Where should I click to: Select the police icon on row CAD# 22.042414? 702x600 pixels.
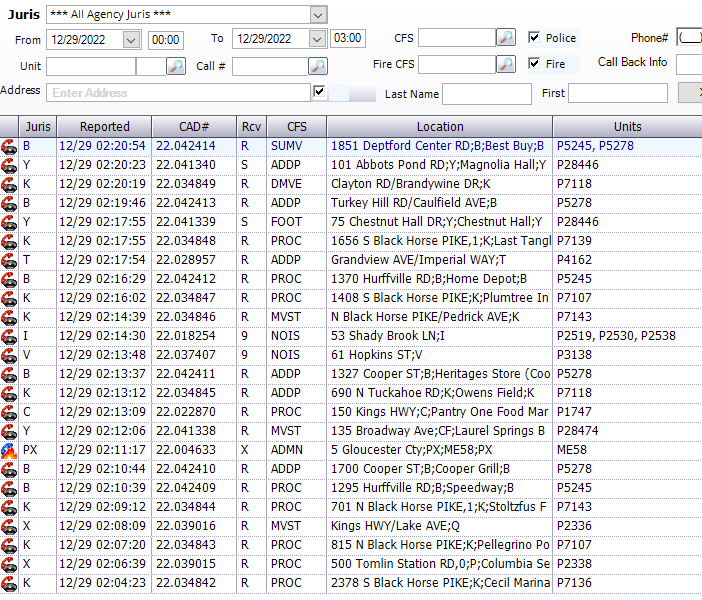tap(9, 146)
